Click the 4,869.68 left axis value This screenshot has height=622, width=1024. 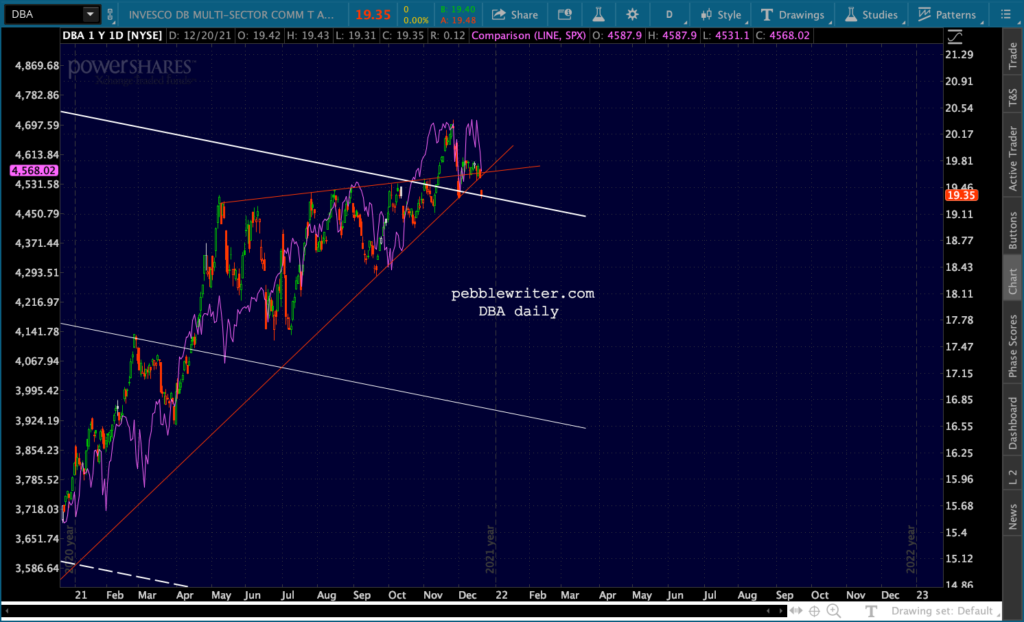point(37,66)
